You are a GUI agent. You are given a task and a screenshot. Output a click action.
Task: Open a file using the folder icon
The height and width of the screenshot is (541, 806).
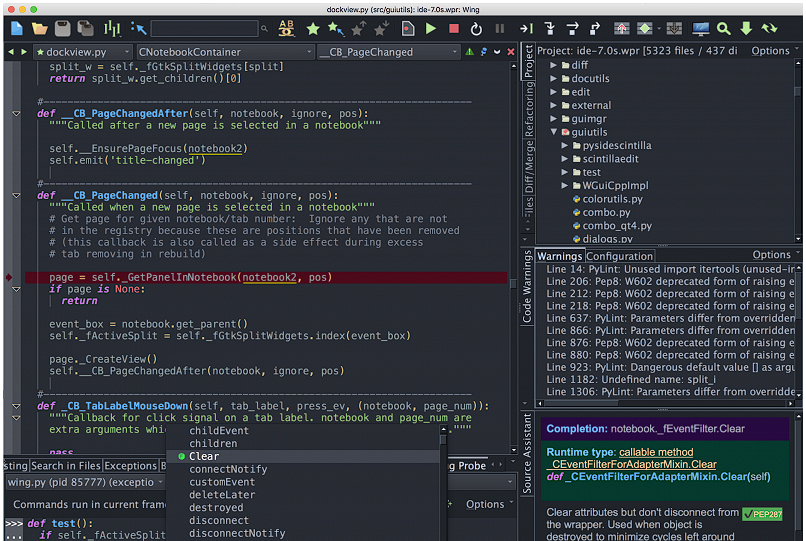coord(40,28)
